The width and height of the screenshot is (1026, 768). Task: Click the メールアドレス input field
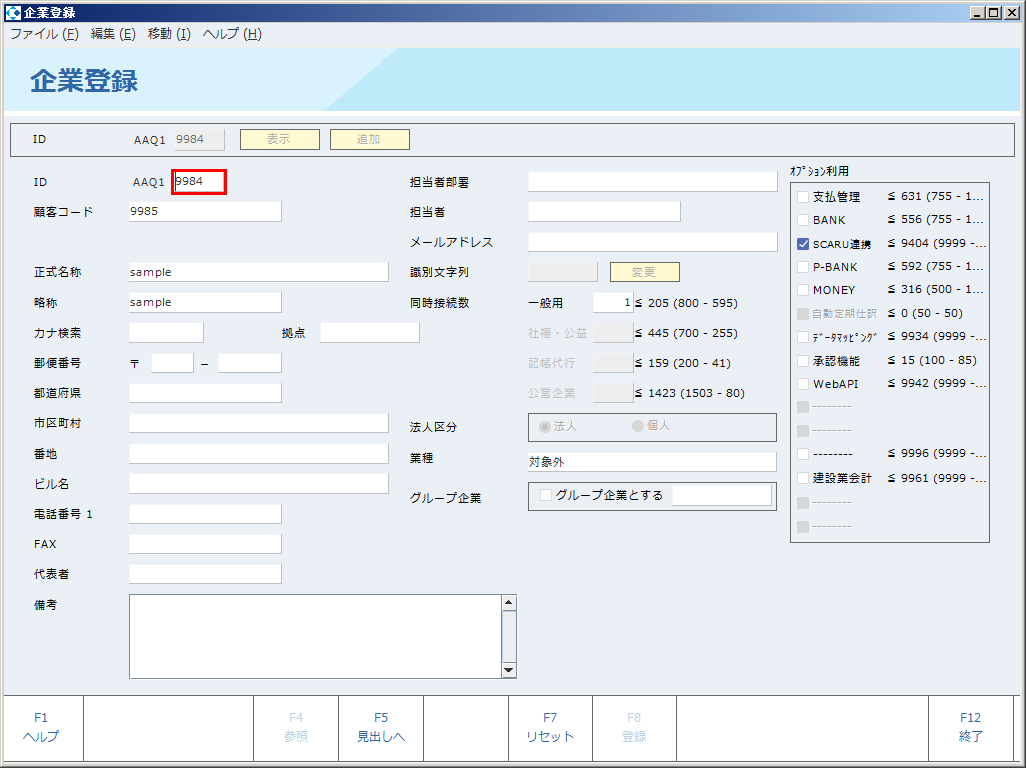pyautogui.click(x=652, y=242)
